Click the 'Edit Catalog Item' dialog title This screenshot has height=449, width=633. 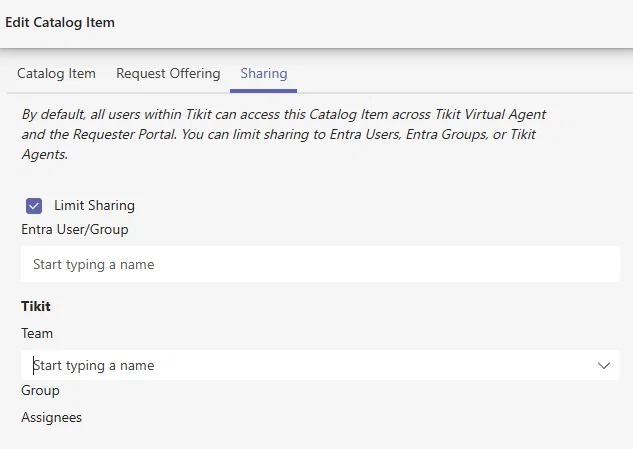(x=60, y=22)
